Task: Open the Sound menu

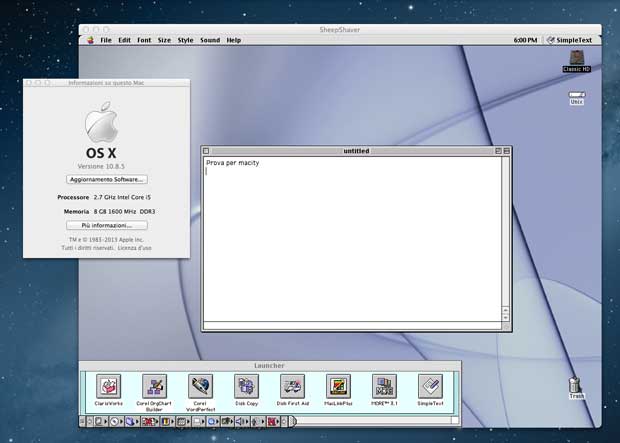Action: [x=210, y=40]
